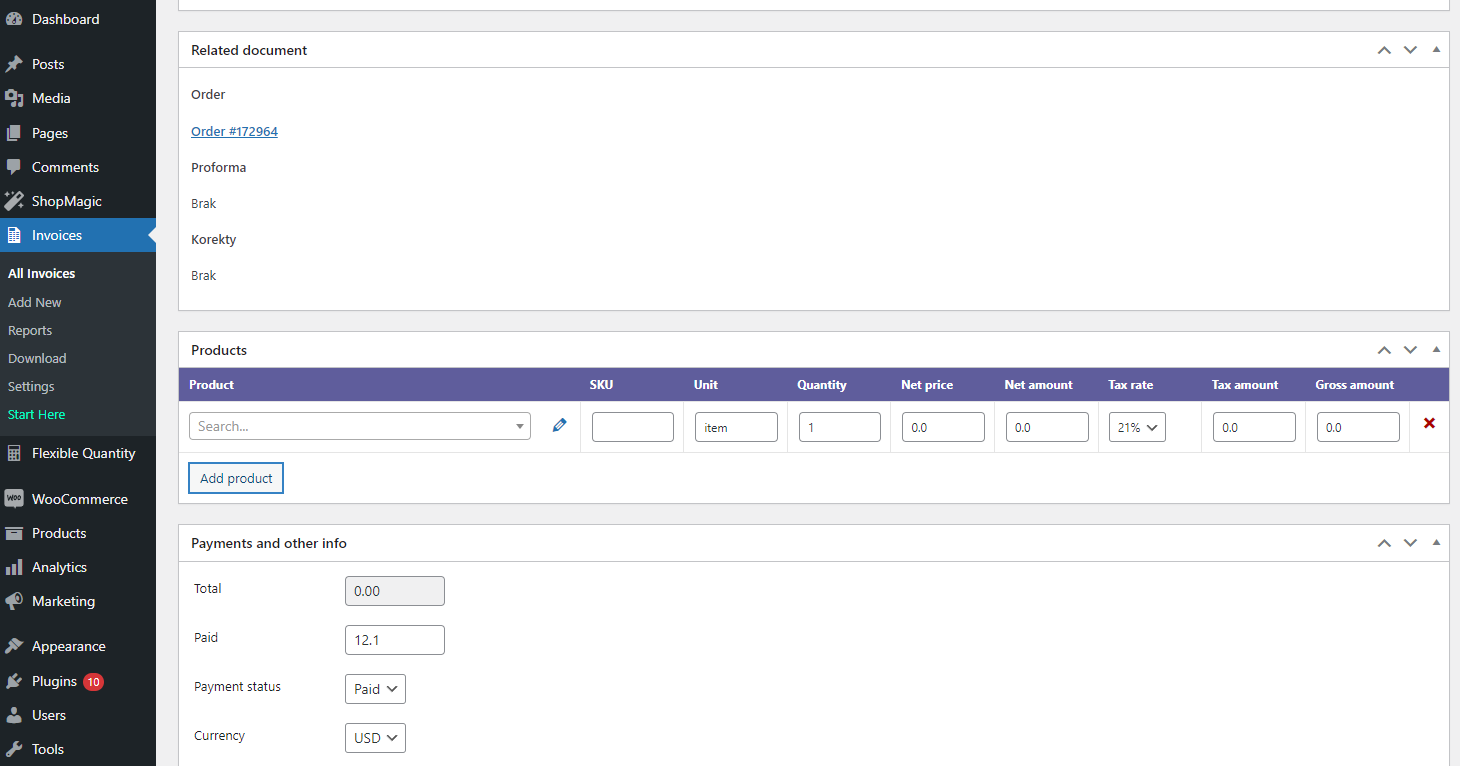The width and height of the screenshot is (1460, 766).
Task: Collapse the Related document panel toggle triangle
Action: pyautogui.click(x=1436, y=49)
